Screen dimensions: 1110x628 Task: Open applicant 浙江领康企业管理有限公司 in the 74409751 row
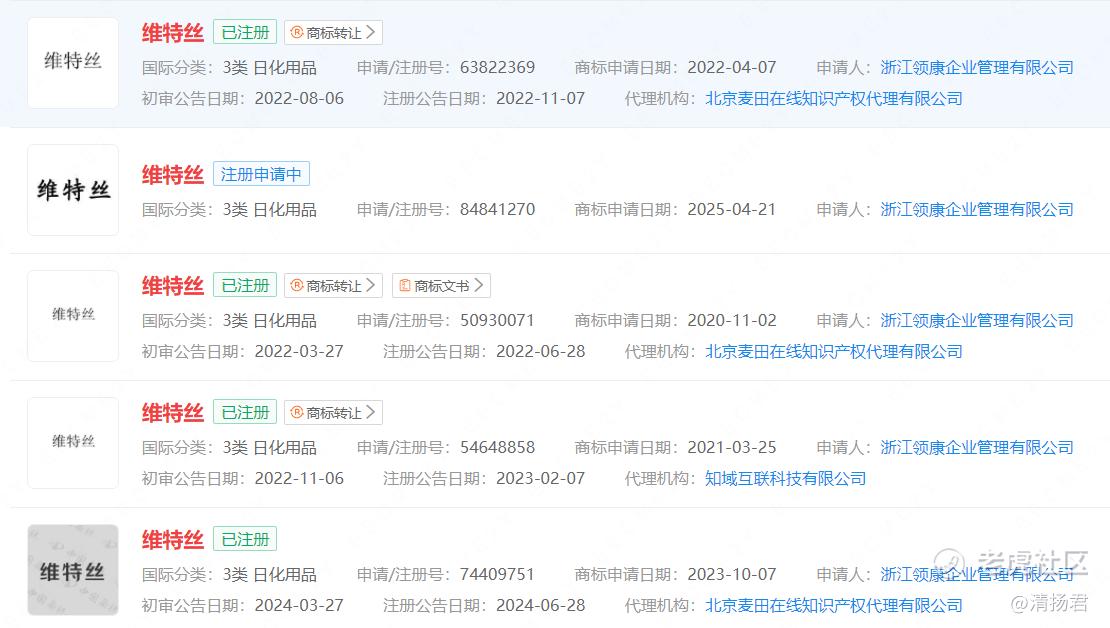click(977, 574)
